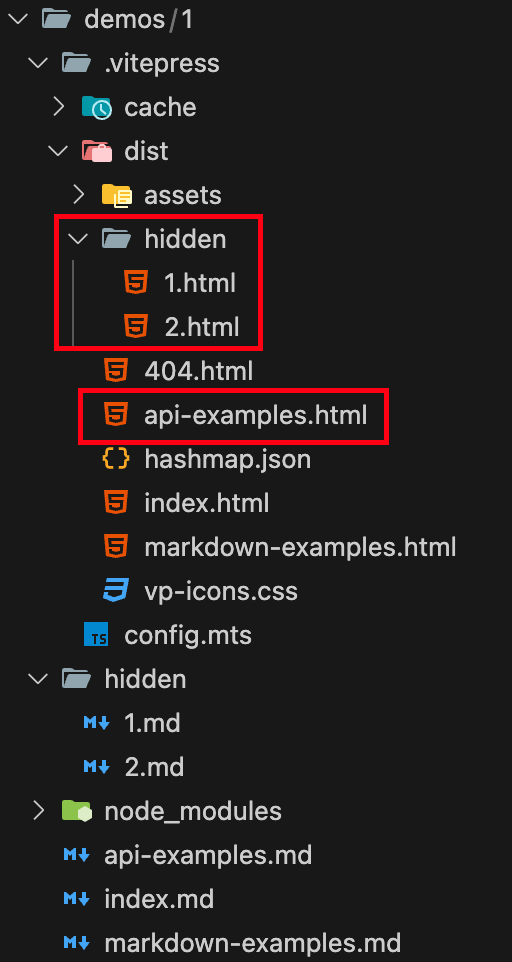This screenshot has width=512, height=962.
Task: Open 1.html in dist hidden folder
Action: [x=200, y=283]
